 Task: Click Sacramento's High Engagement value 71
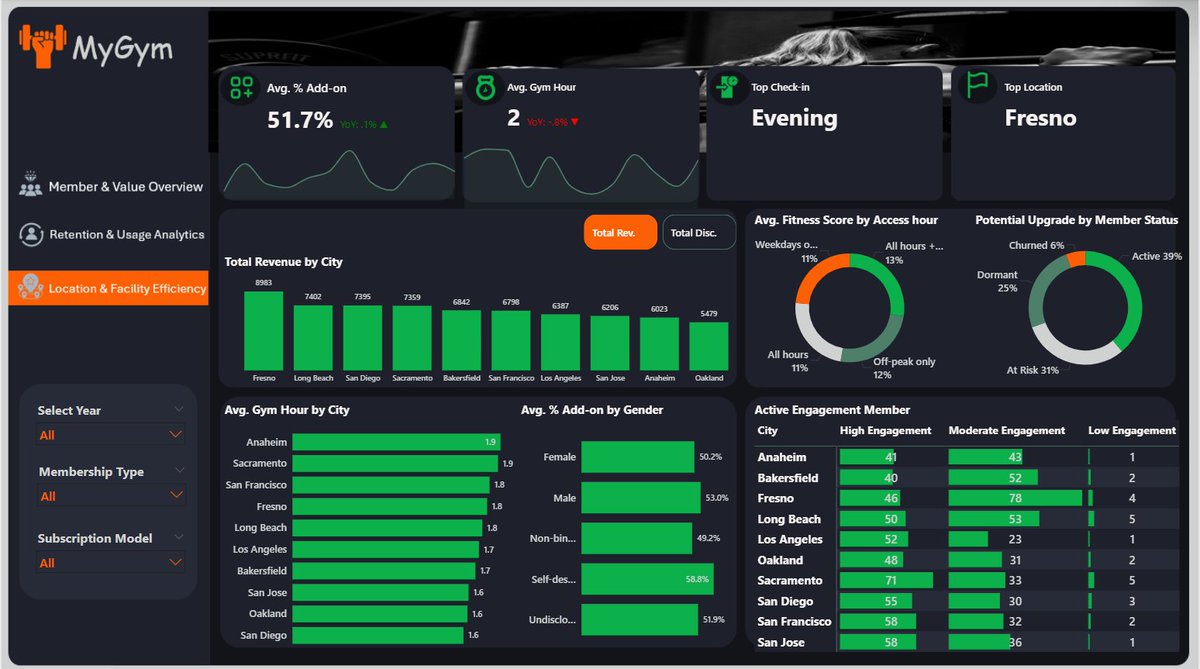click(x=890, y=580)
